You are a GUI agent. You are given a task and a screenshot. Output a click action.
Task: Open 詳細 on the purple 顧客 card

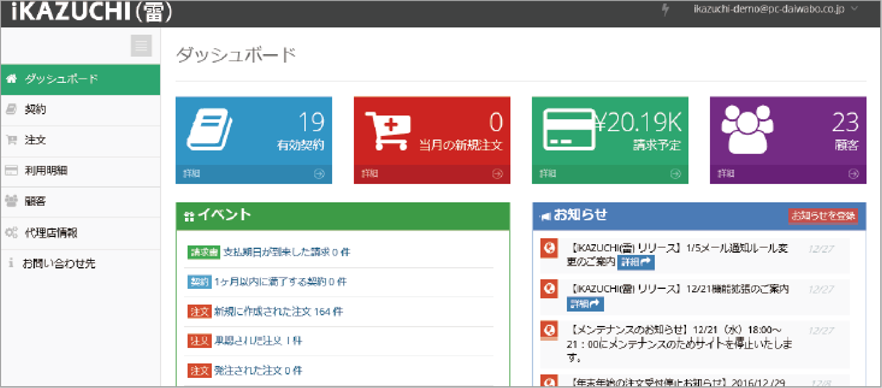click(x=726, y=174)
